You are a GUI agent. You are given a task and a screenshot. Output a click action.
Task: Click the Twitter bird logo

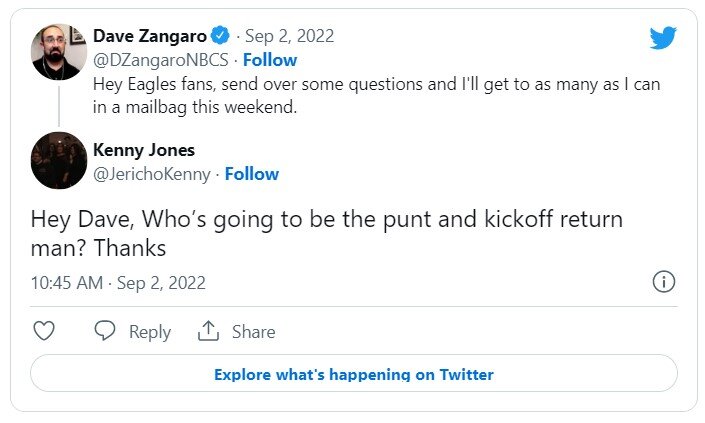coord(663,38)
